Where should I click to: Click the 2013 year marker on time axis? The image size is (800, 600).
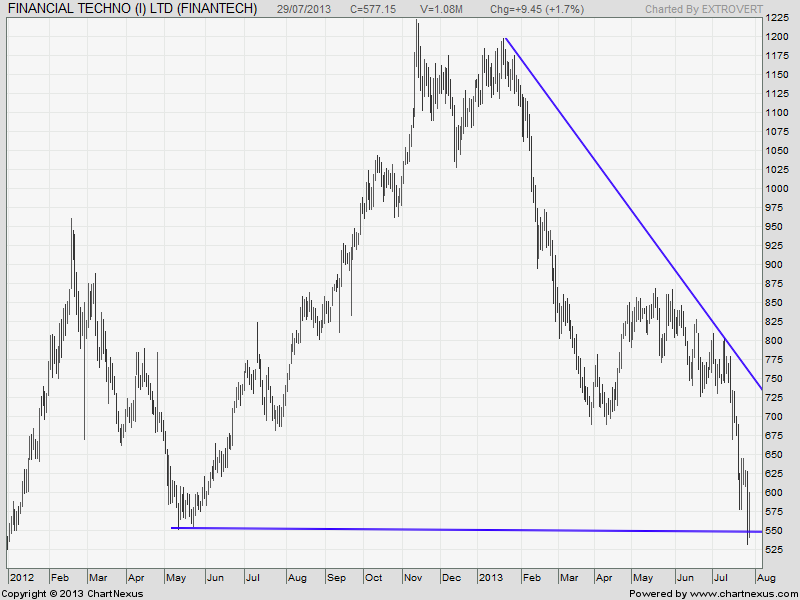tap(490, 577)
